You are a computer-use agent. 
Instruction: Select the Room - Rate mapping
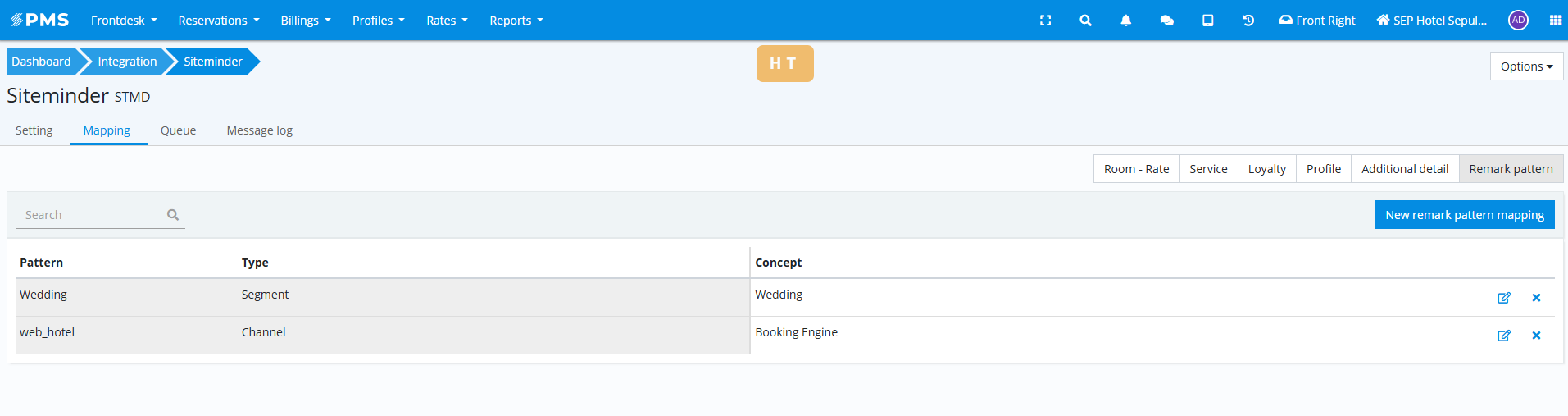point(1136,169)
